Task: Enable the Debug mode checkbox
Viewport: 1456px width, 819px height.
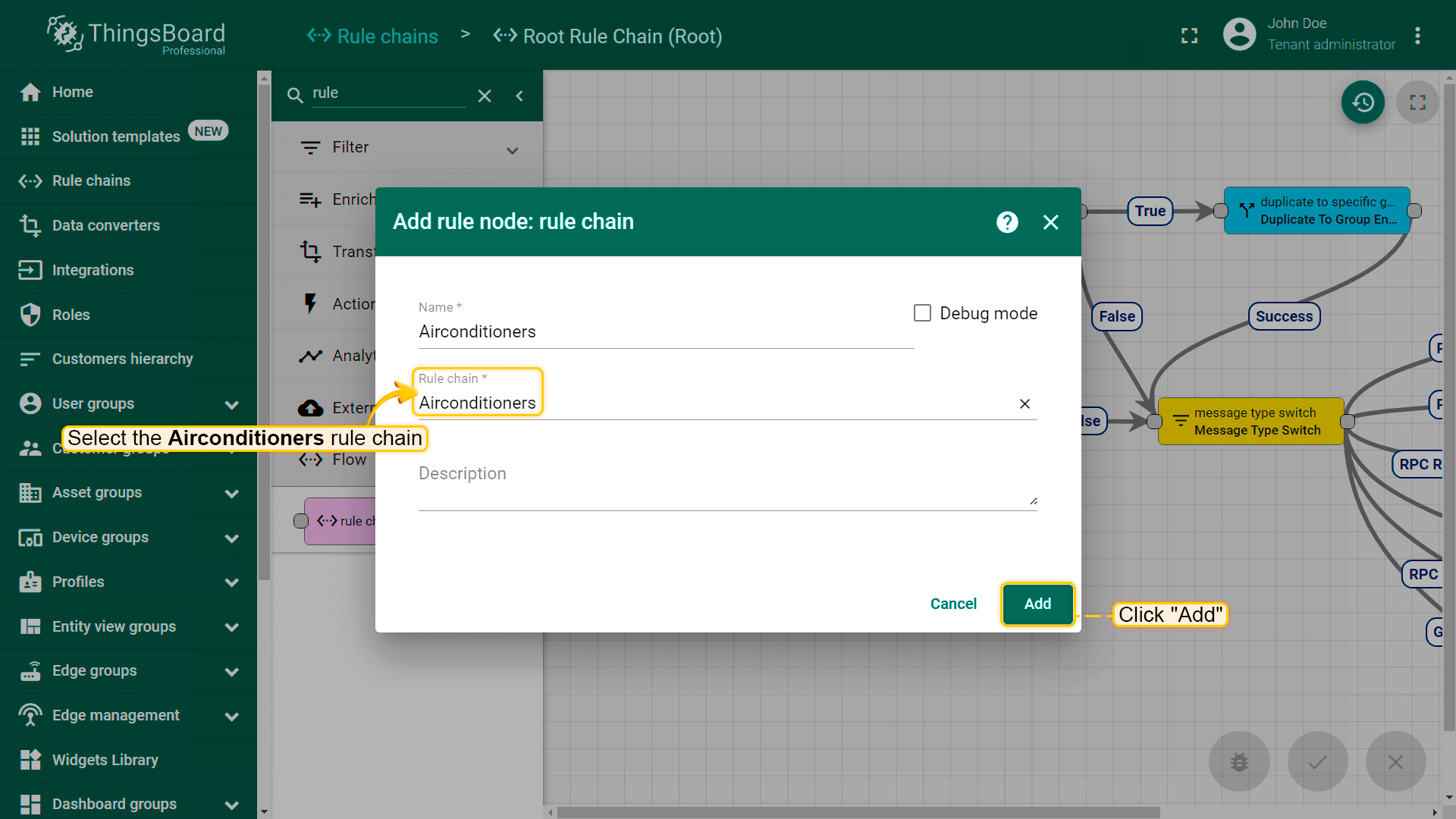Action: coord(922,313)
